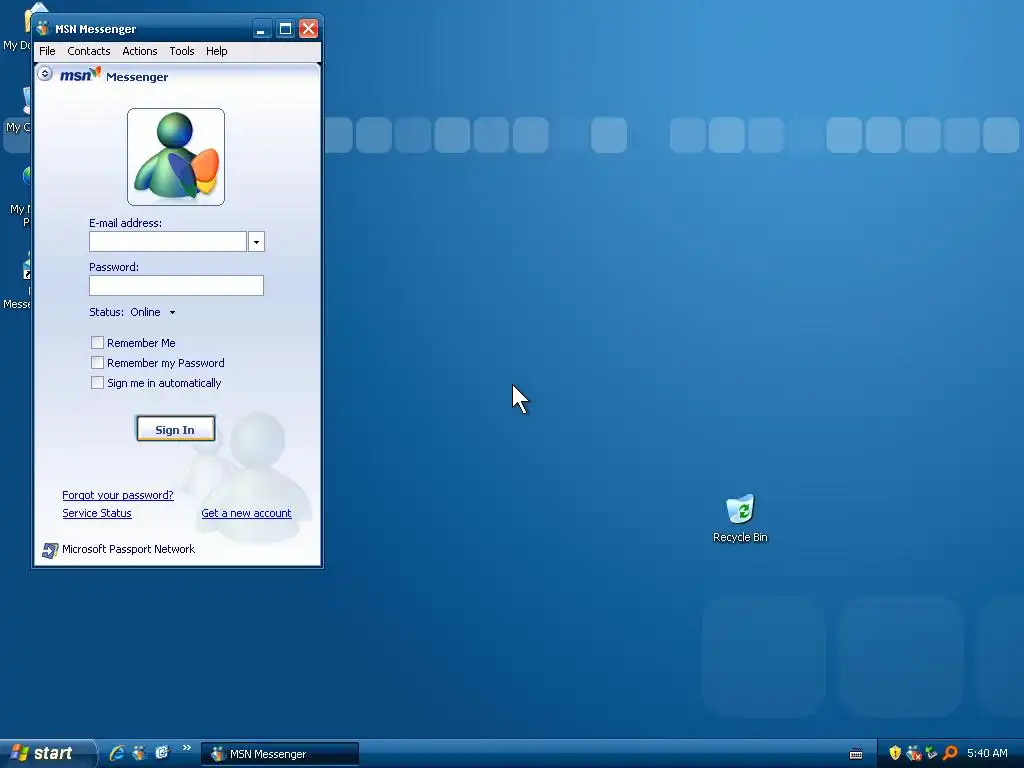Click the yellow security shield tray icon
This screenshot has height=768, width=1024.
[x=895, y=753]
